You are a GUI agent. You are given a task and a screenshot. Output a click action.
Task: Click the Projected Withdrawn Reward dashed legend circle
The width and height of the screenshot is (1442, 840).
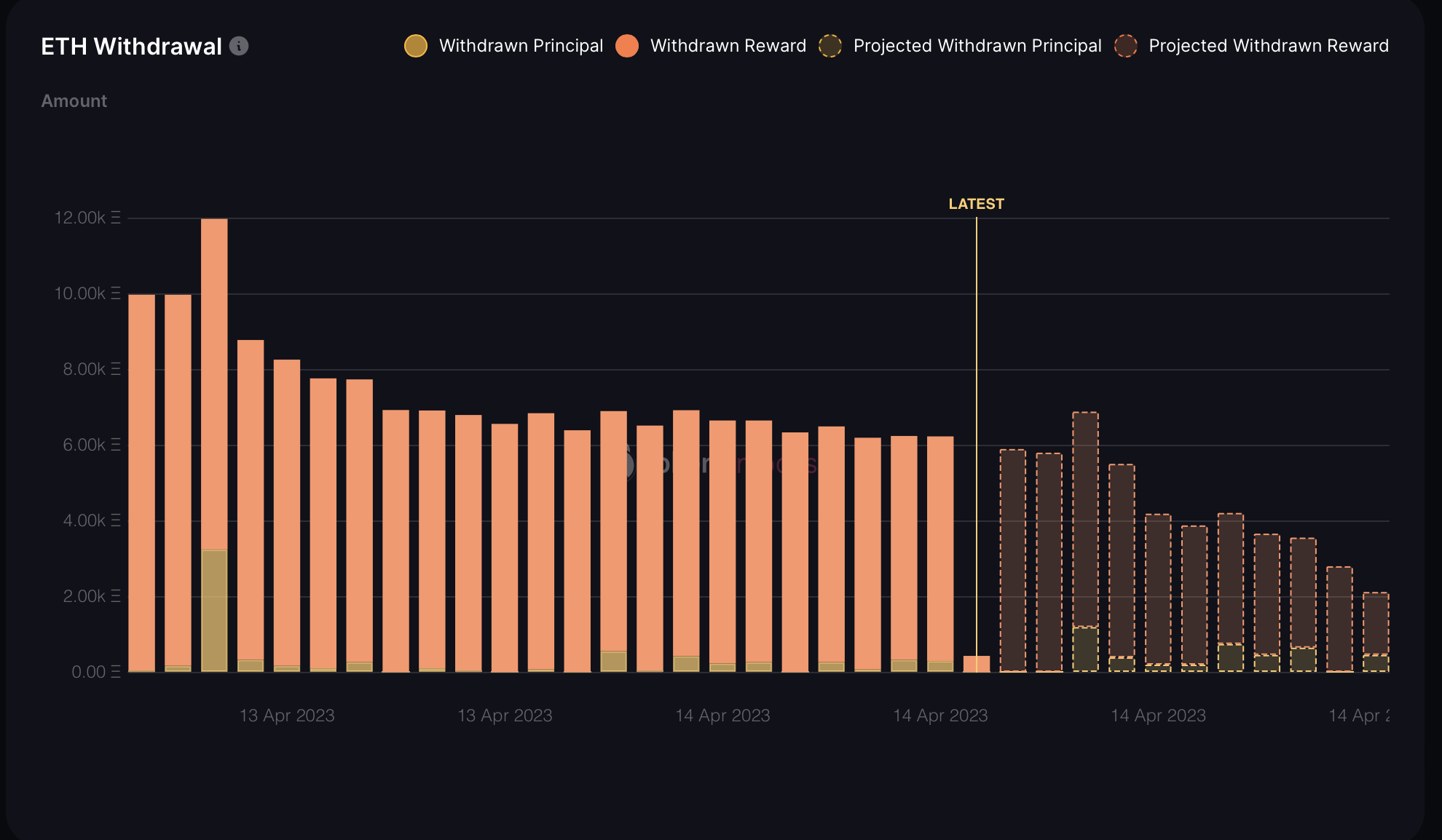tap(1125, 45)
